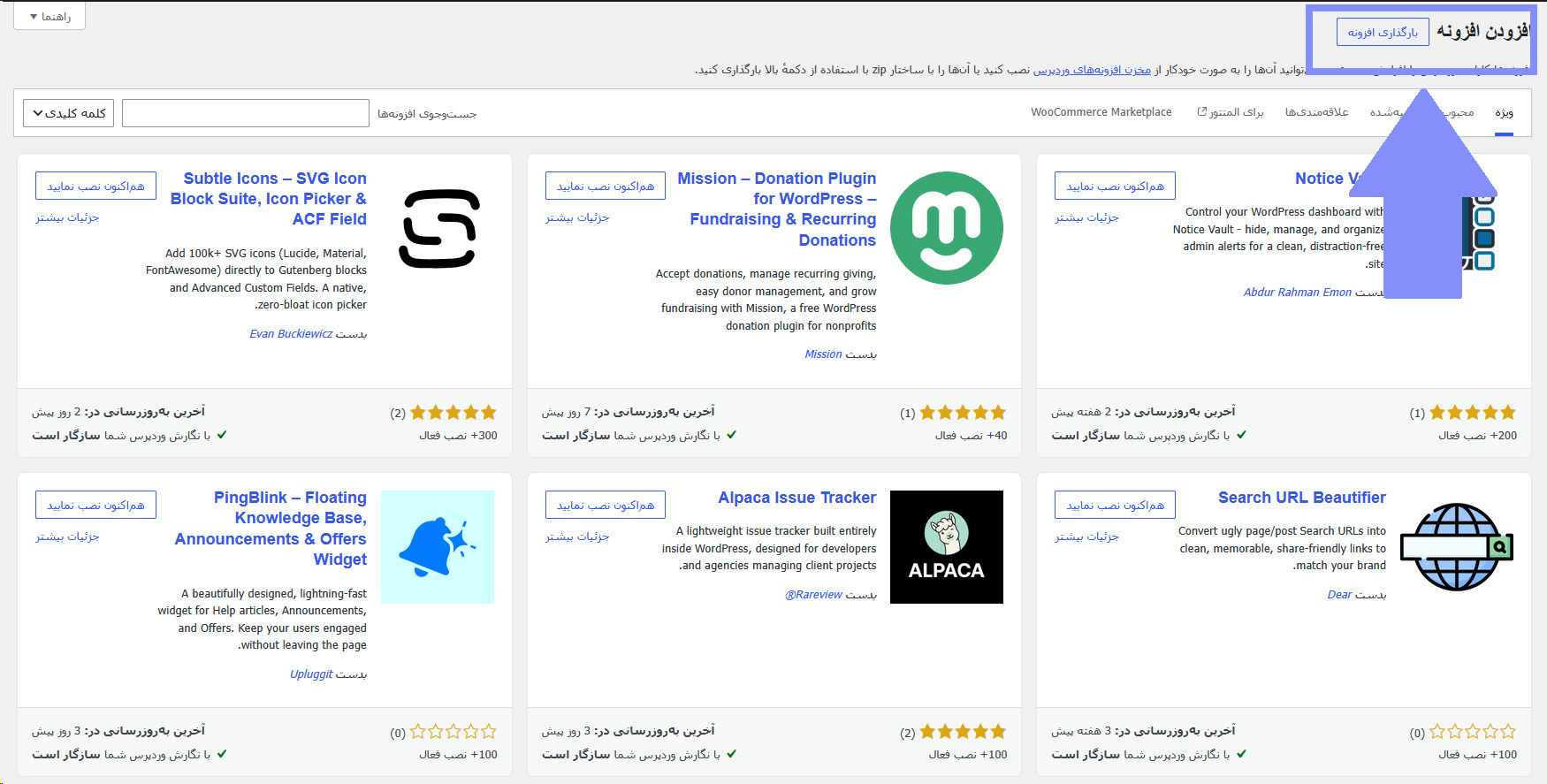Open جزئیات بیشتر for PingBlink
The width and height of the screenshot is (1547, 784).
pos(67,537)
